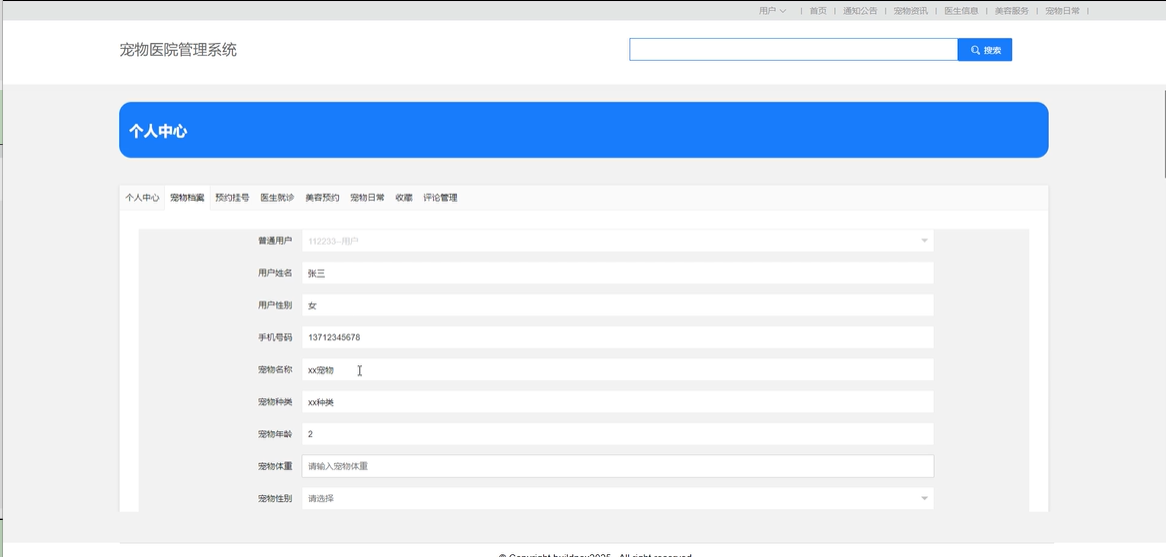Go to 首页 in top navigation

coord(818,11)
